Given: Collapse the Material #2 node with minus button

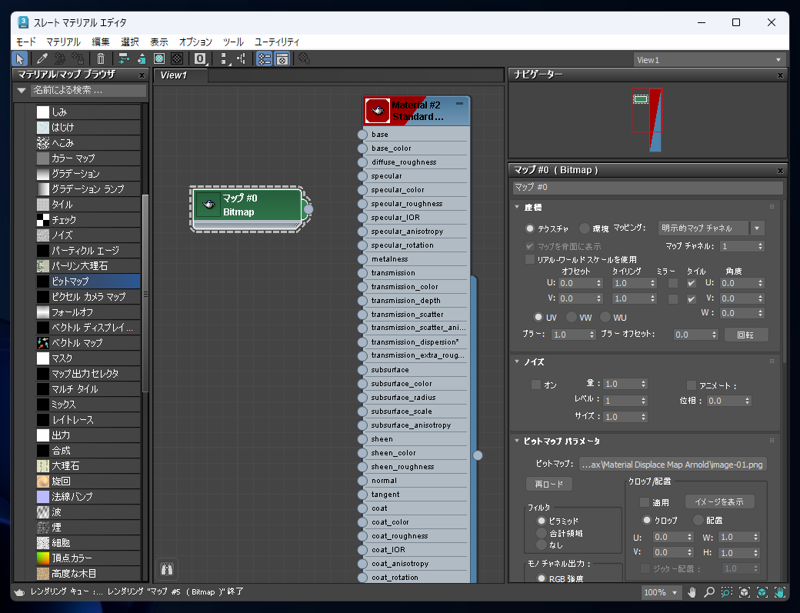Looking at the screenshot, I should [x=460, y=104].
